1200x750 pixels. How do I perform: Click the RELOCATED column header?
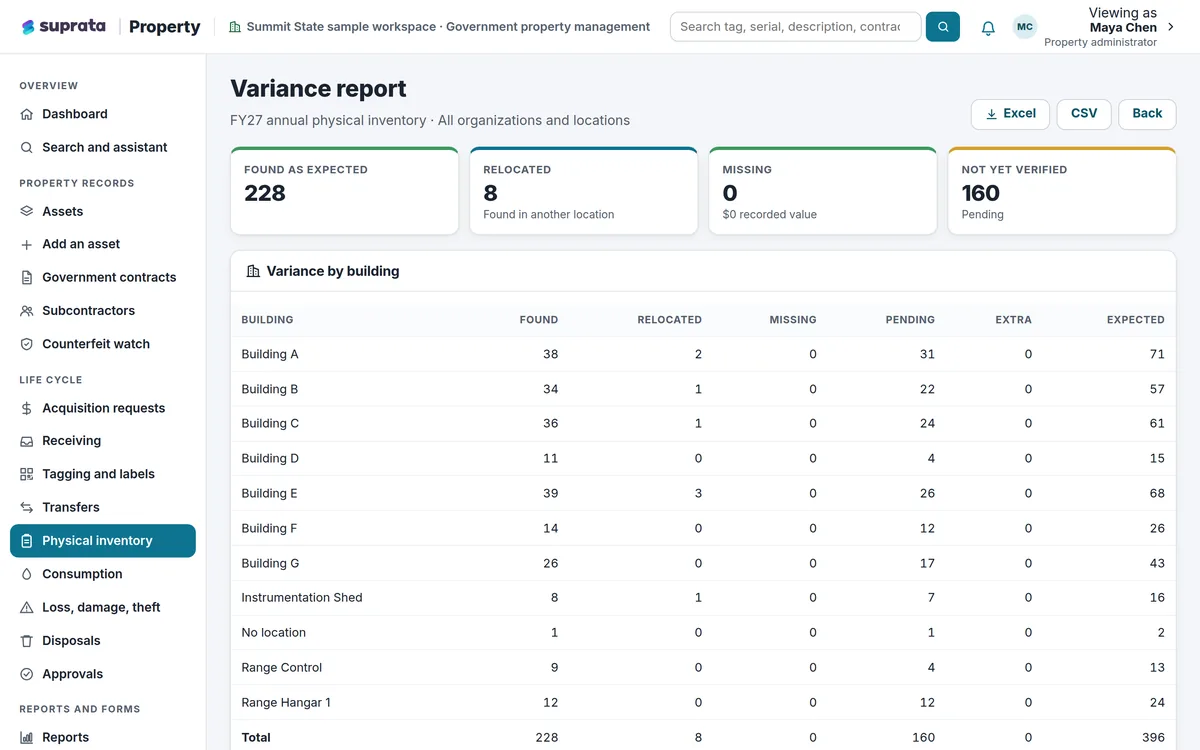coord(670,320)
